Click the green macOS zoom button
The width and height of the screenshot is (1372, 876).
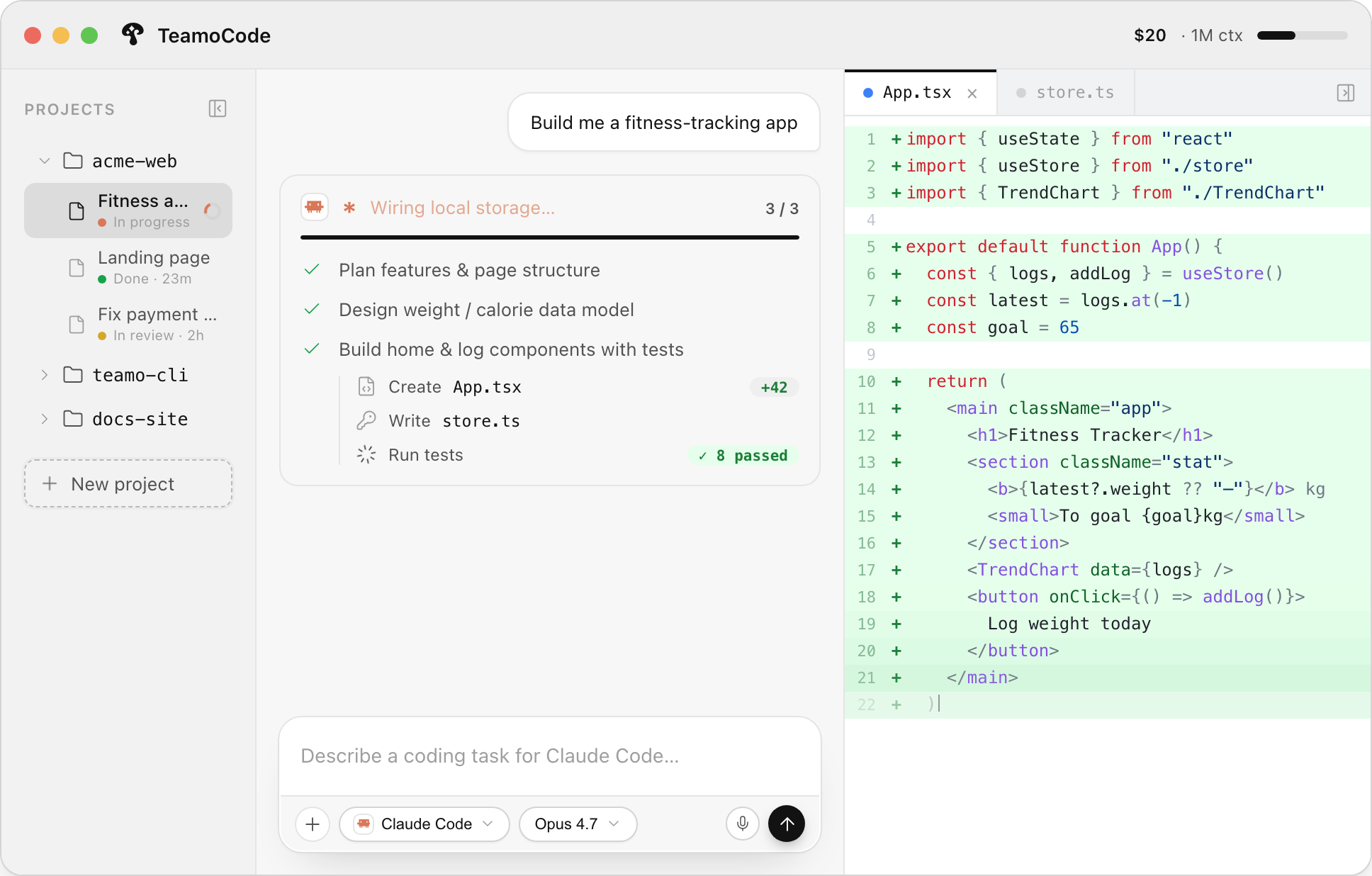[89, 35]
